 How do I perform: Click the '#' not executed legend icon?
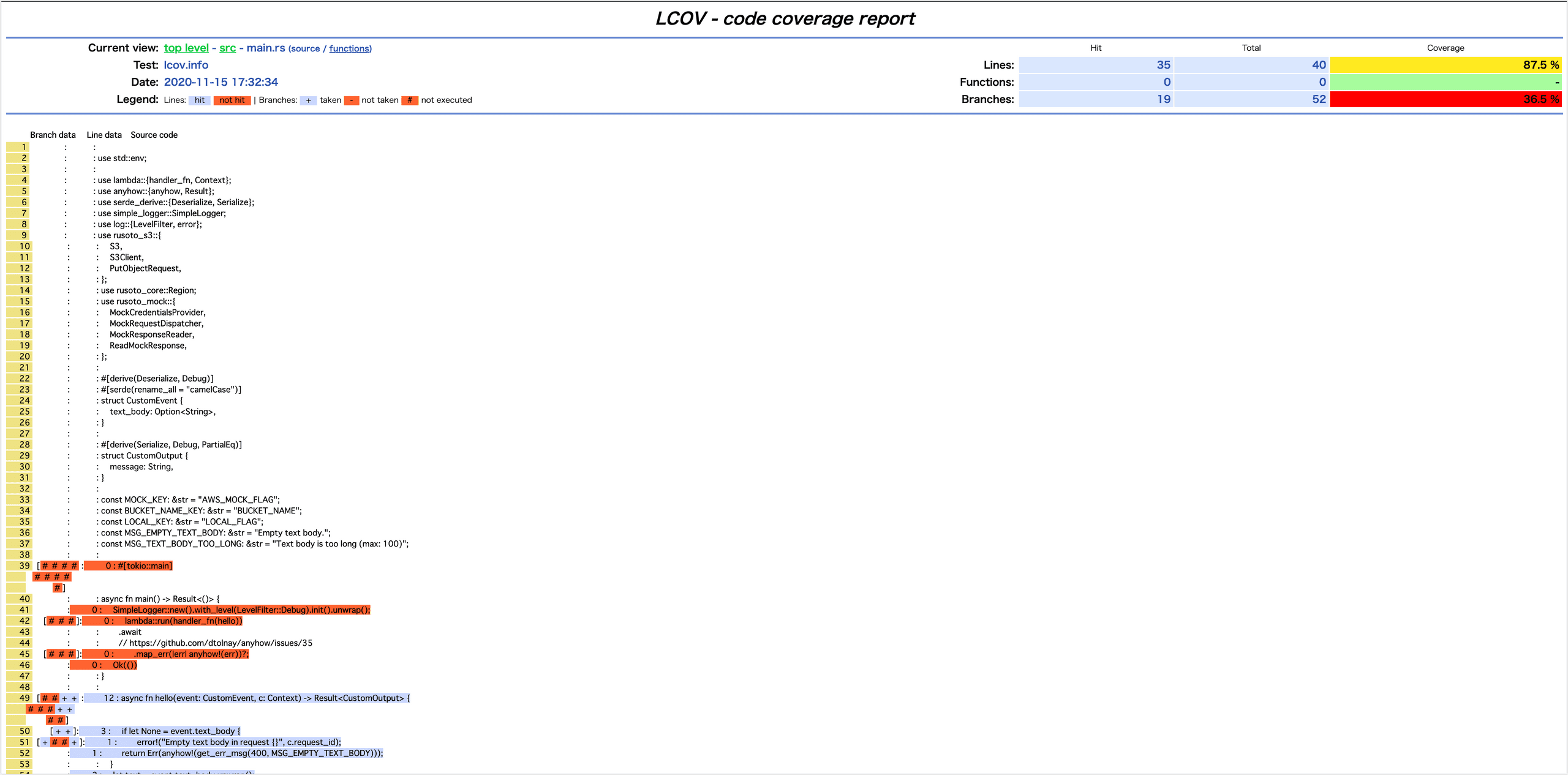(x=410, y=100)
